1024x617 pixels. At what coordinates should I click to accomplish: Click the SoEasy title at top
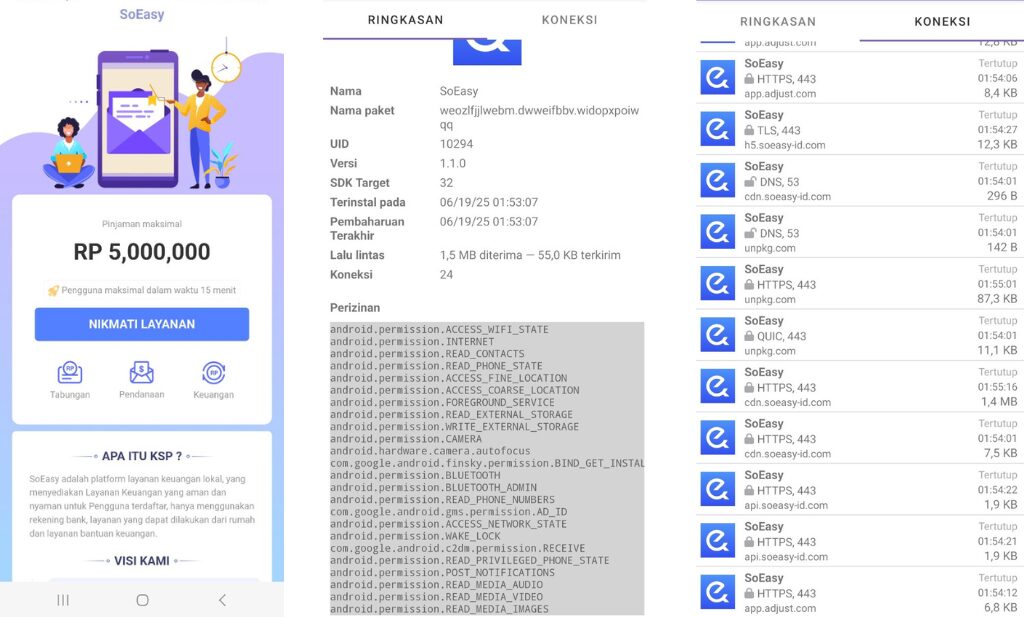click(x=142, y=14)
